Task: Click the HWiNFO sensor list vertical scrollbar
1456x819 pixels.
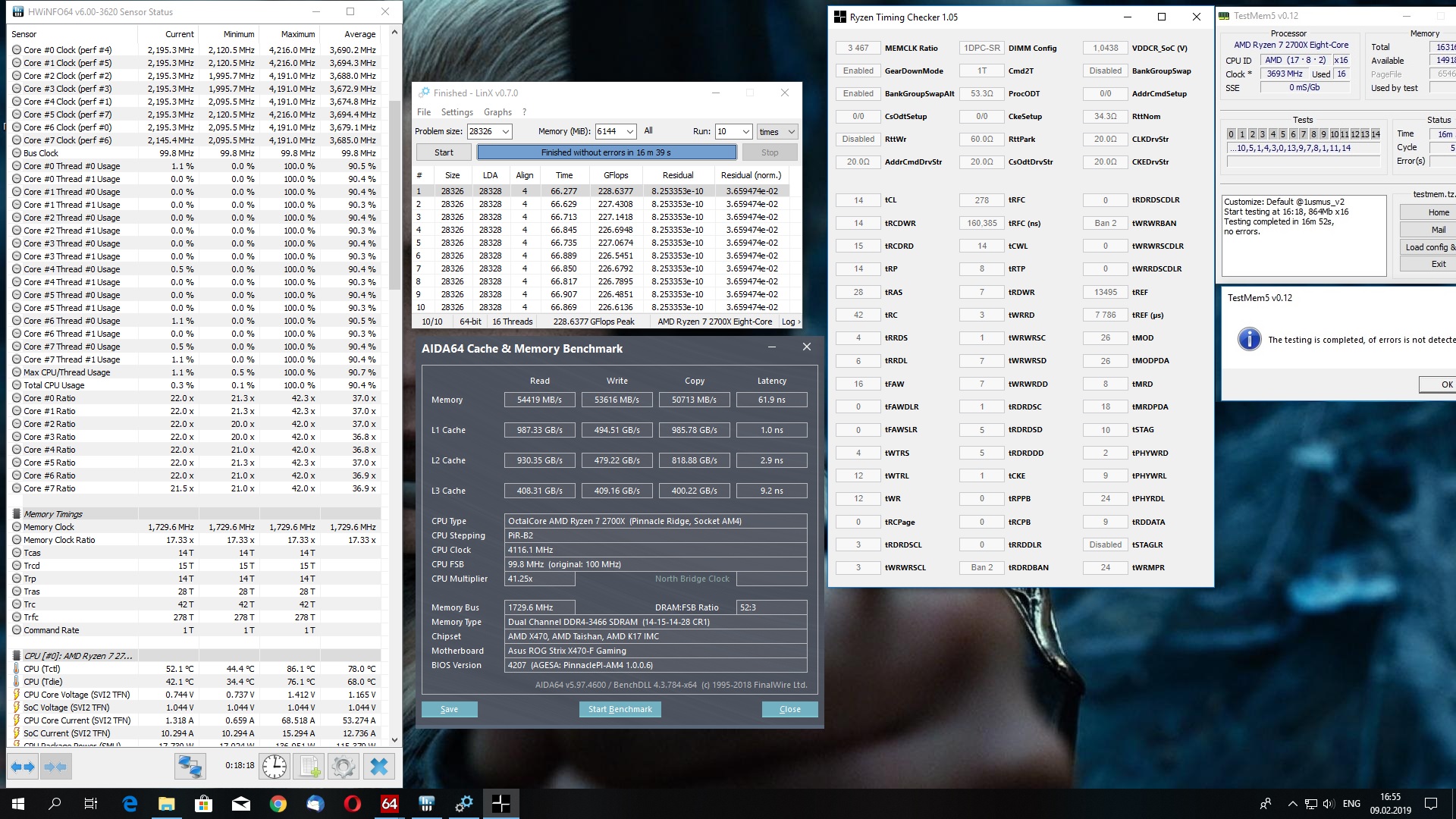Action: coord(394,193)
